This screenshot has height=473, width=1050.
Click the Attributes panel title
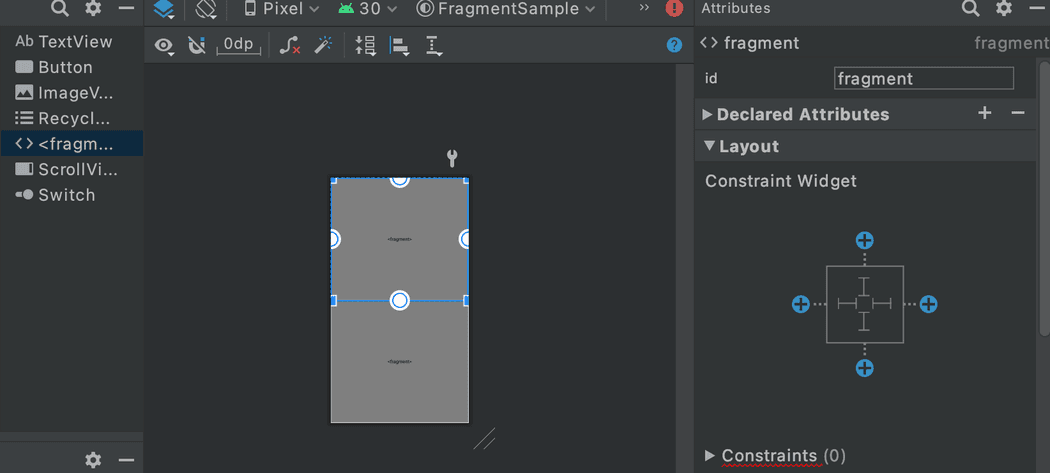click(735, 9)
